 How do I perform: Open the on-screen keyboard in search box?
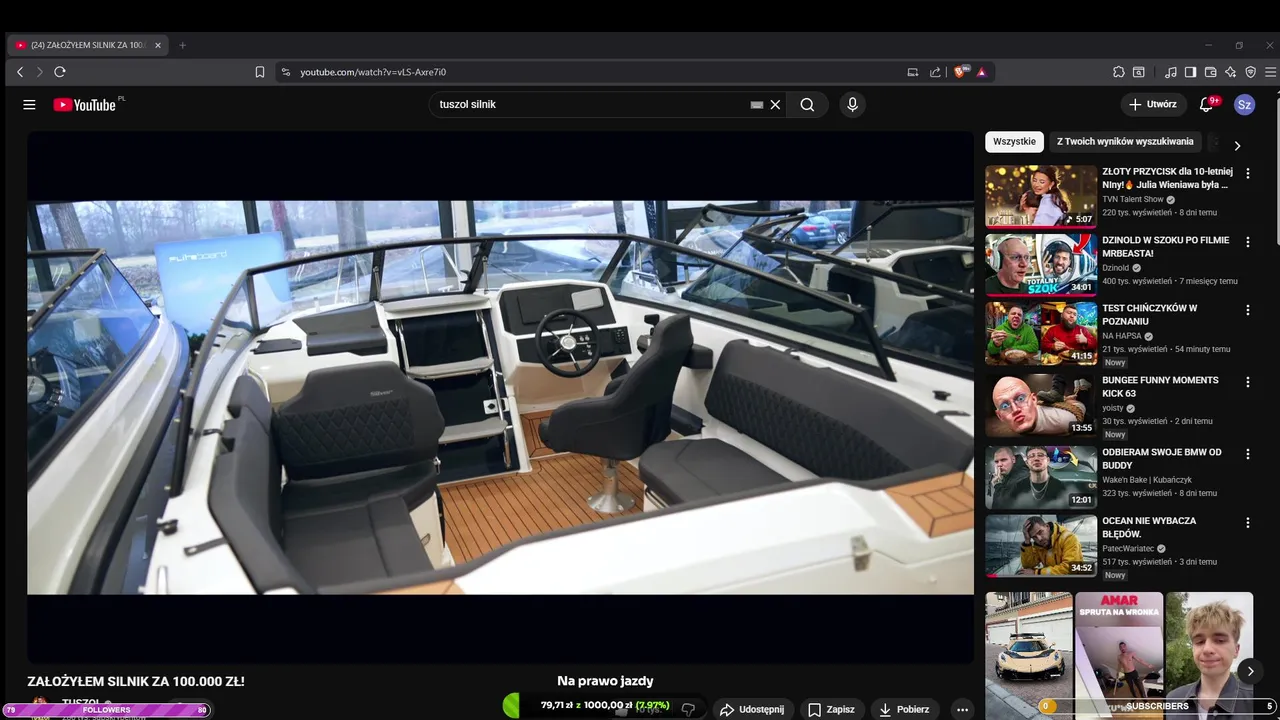(757, 104)
